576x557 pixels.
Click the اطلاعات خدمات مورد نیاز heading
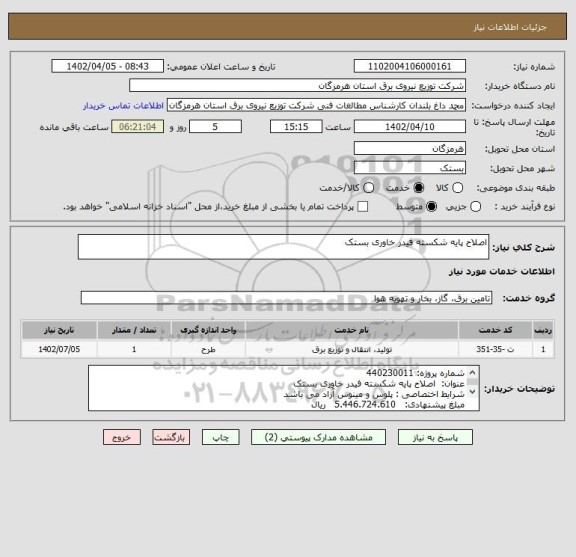(501, 272)
